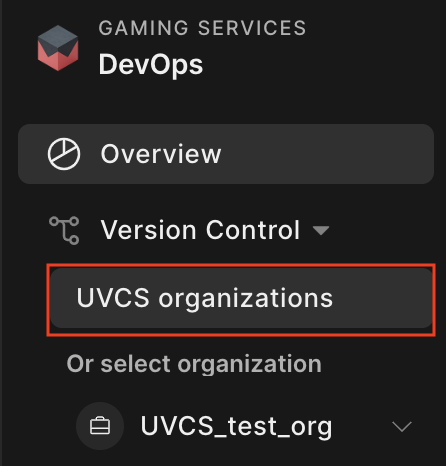Select the UVCS_test_org organization name
Screen dimensions: 446x466
coord(236,426)
